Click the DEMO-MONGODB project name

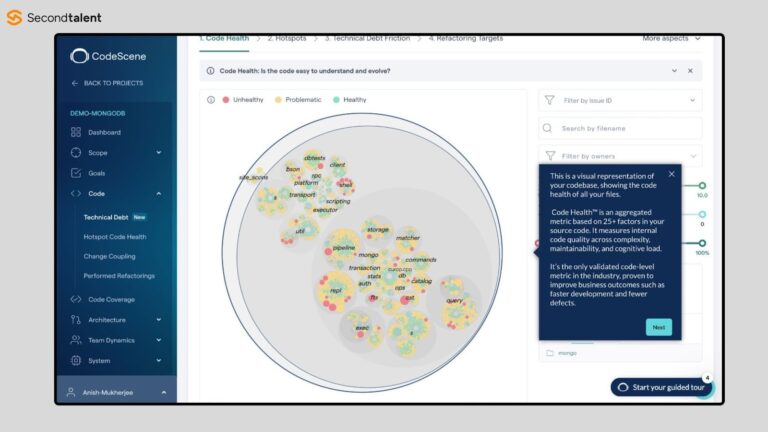(x=97, y=113)
